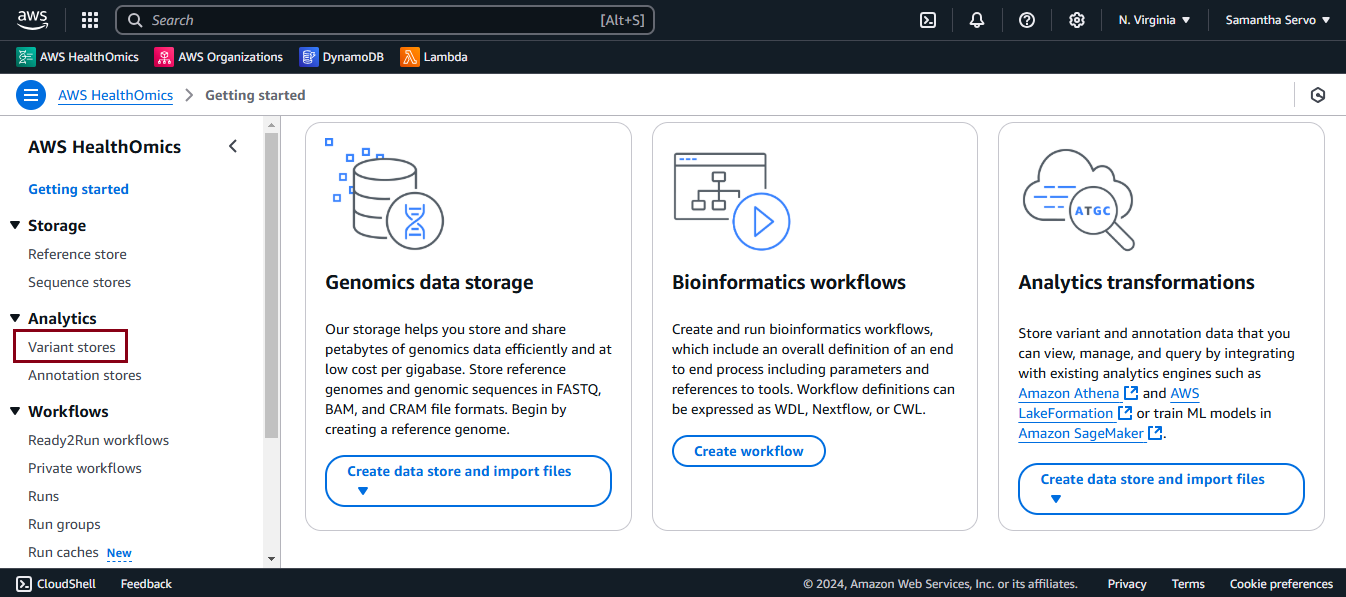Collapse the AWS HealthOmics side panel
The image size is (1346, 597).
[x=233, y=147]
